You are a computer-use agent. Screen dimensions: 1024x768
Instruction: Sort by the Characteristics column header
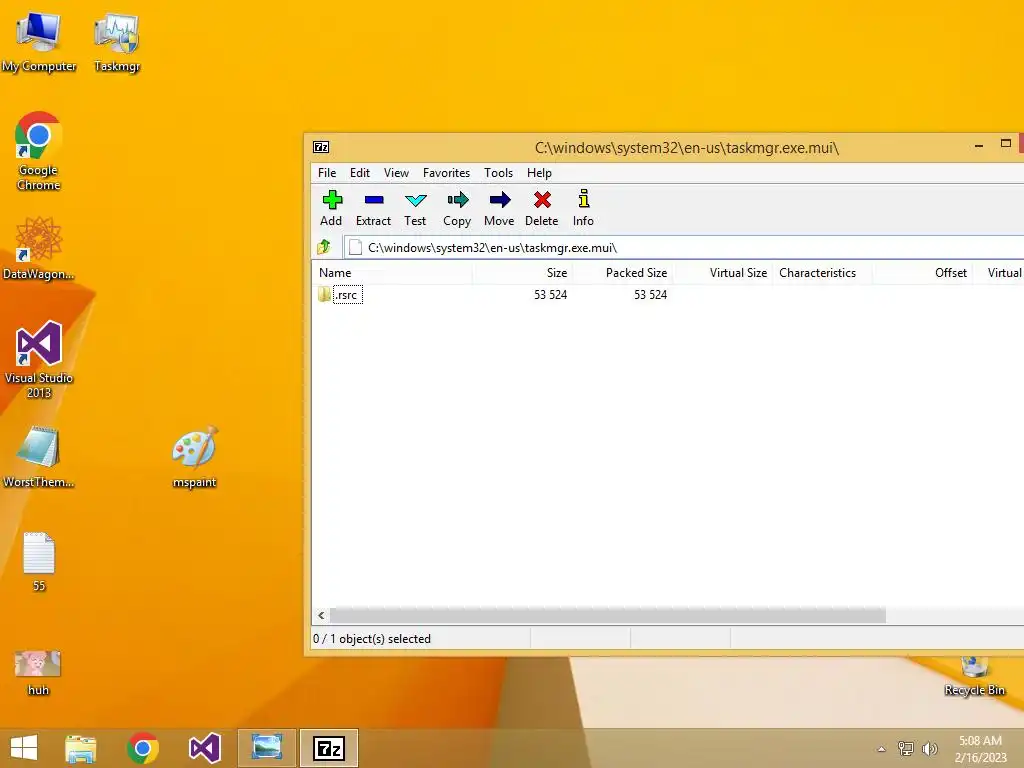coord(822,272)
